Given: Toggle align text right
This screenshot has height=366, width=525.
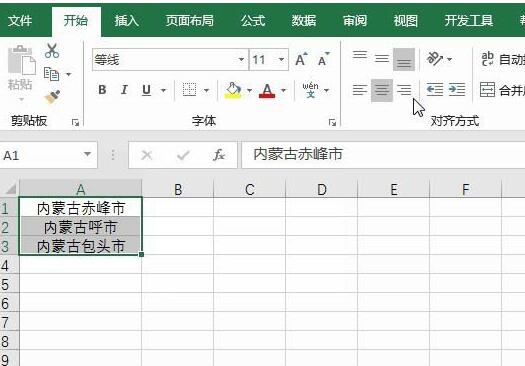Looking at the screenshot, I should tap(404, 90).
